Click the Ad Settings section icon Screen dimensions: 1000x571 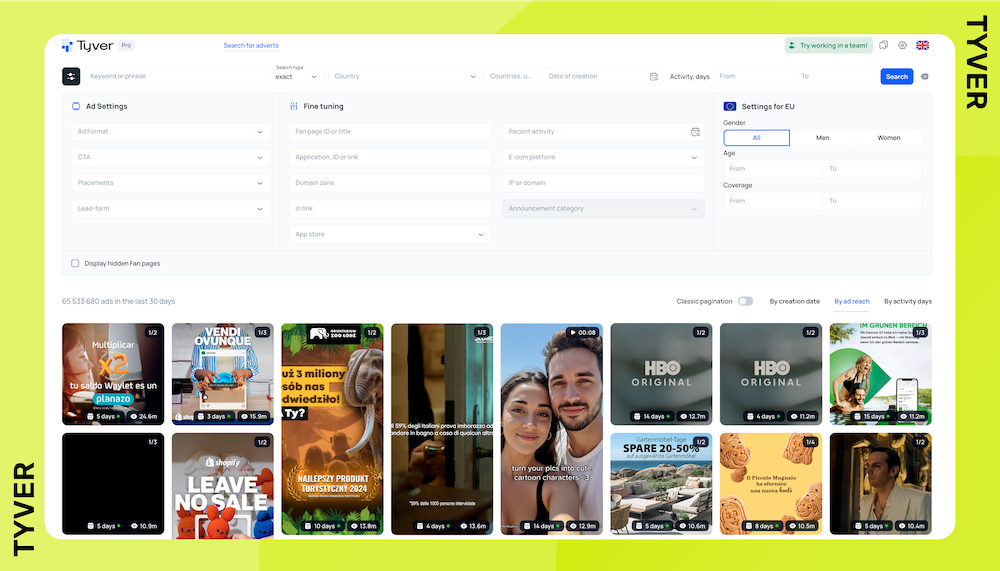pyautogui.click(x=76, y=107)
